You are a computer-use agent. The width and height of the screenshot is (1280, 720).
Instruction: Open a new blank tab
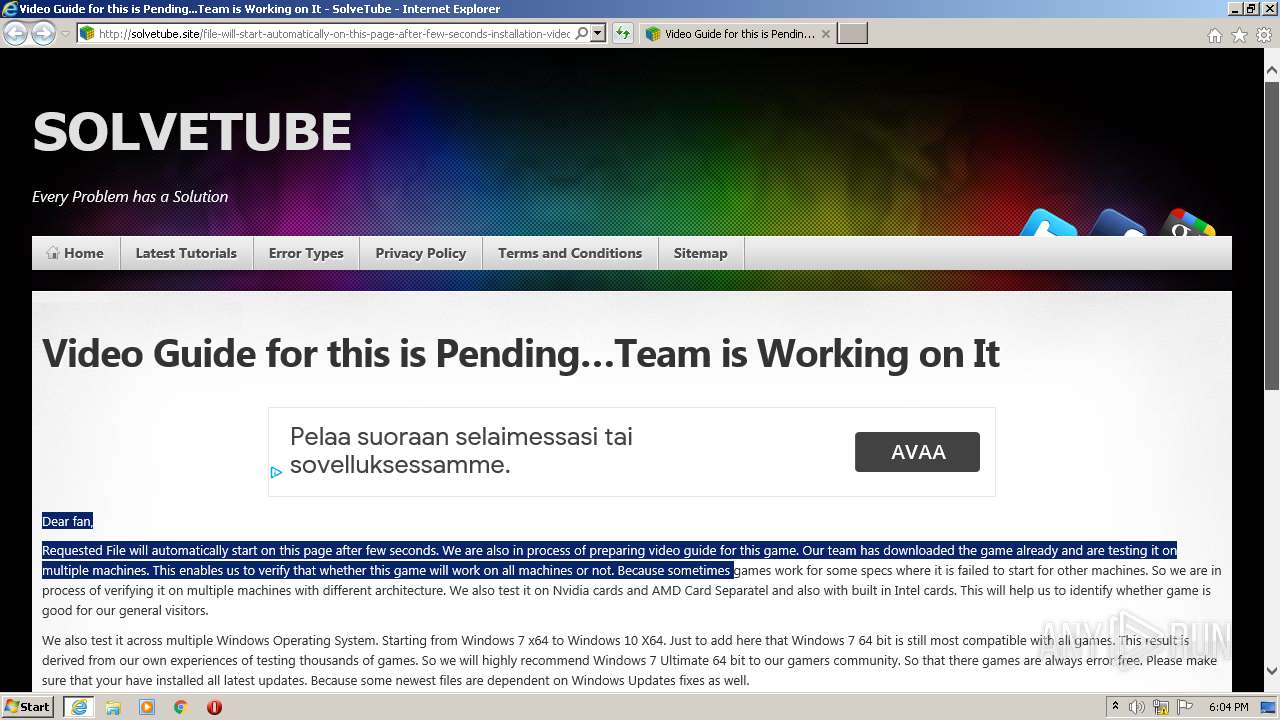(852, 34)
